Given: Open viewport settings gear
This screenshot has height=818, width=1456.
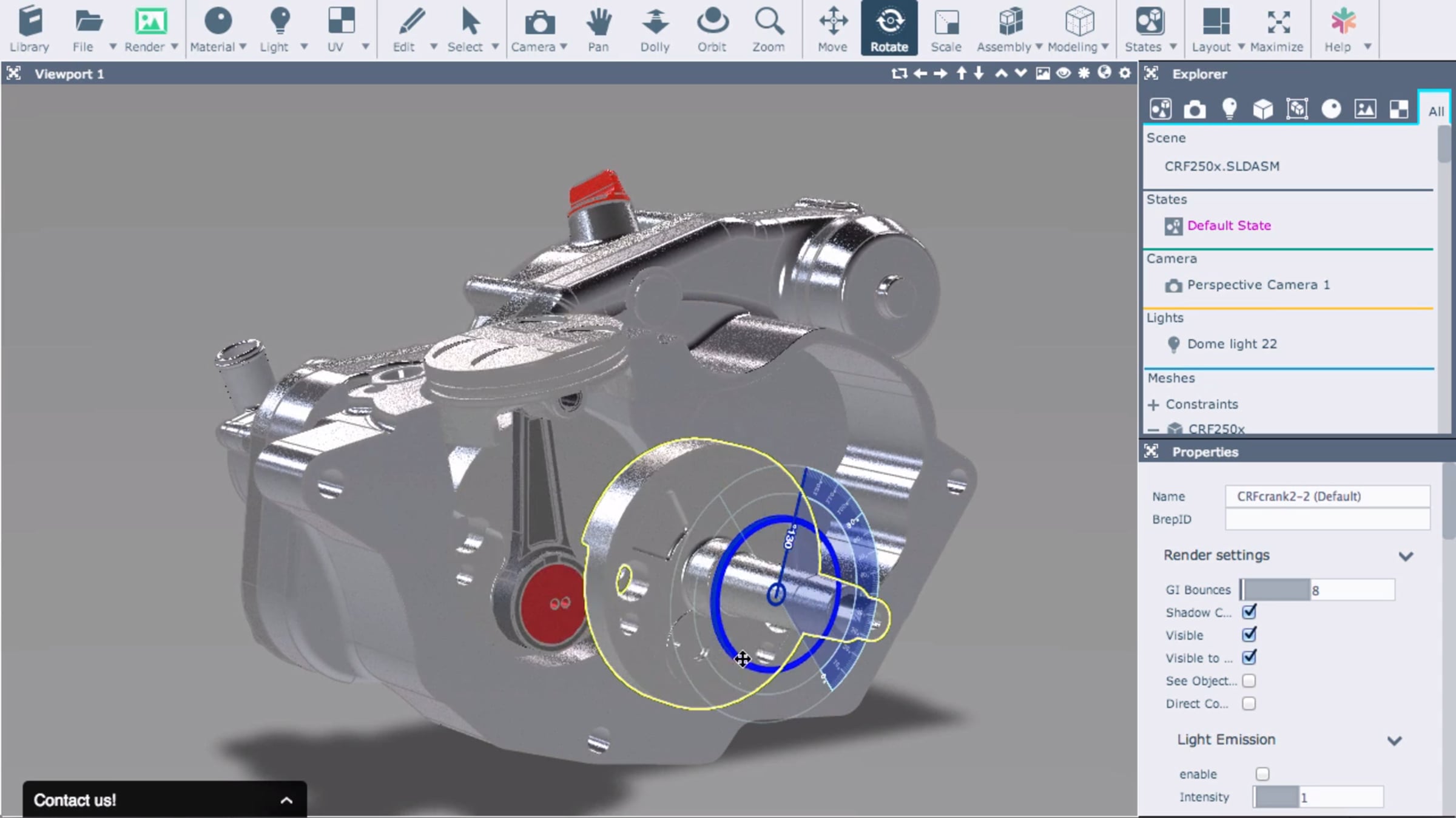Looking at the screenshot, I should (1125, 73).
